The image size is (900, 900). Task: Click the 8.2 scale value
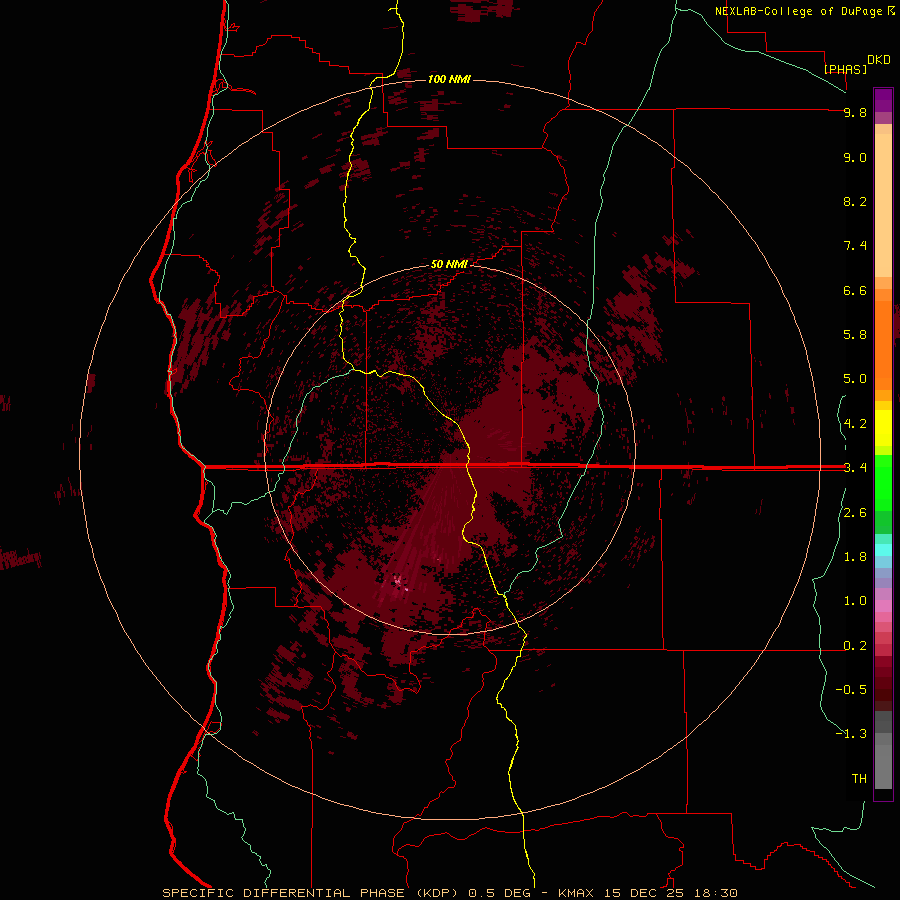click(855, 201)
